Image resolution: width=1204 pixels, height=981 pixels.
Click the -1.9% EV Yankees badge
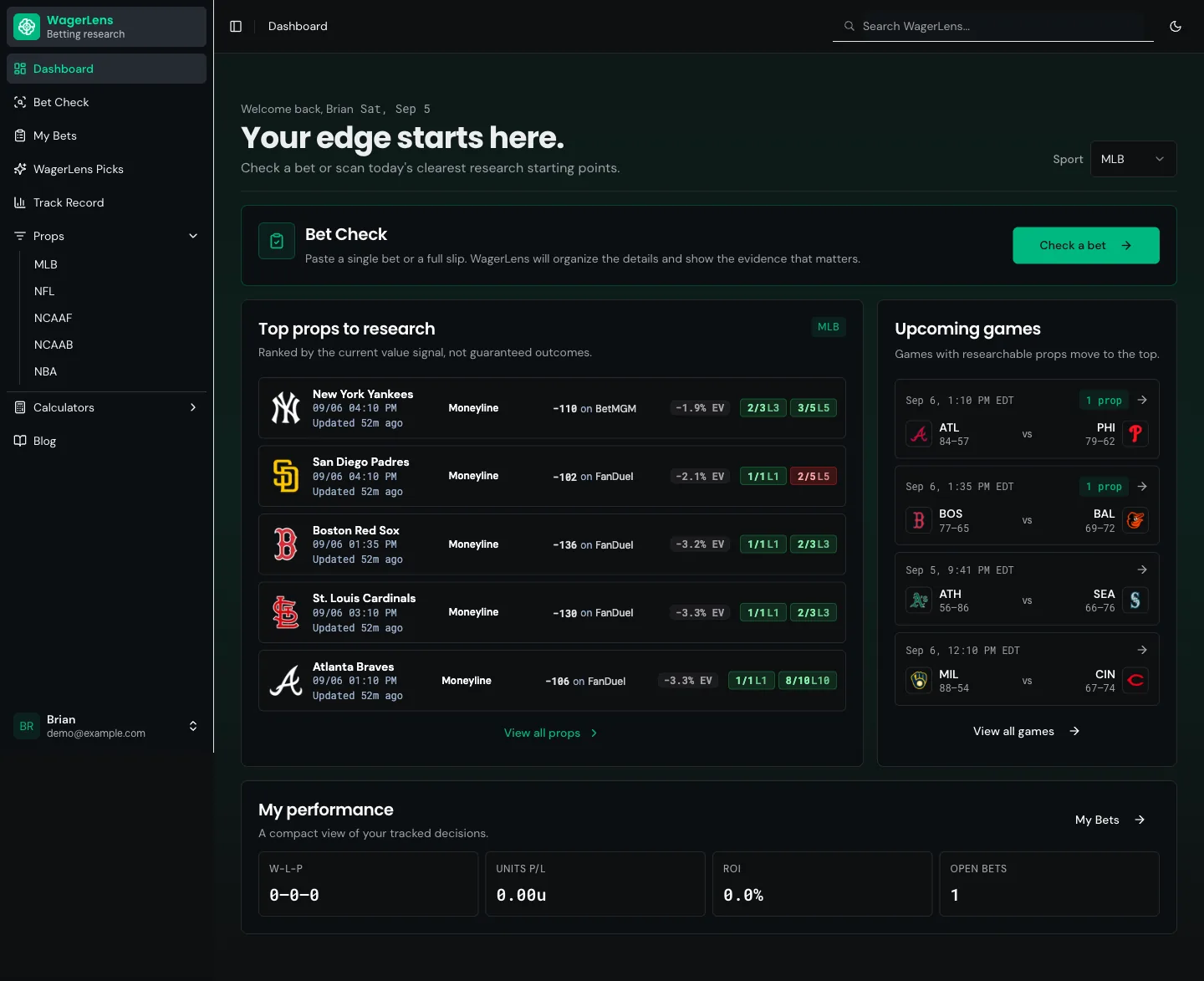point(701,408)
